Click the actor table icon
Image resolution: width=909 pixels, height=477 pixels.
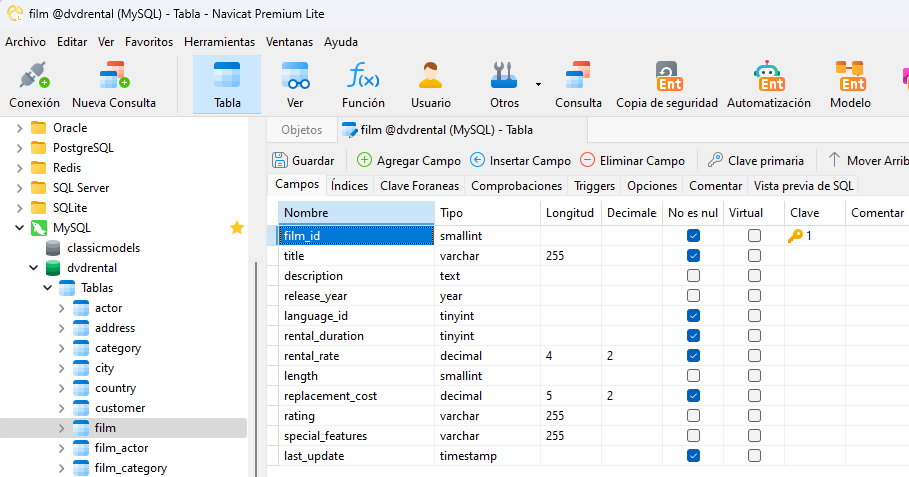pyautogui.click(x=81, y=308)
